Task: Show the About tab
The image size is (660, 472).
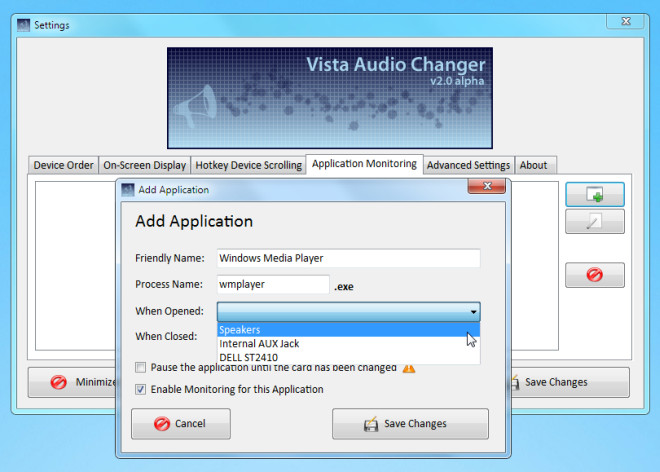Action: point(533,165)
